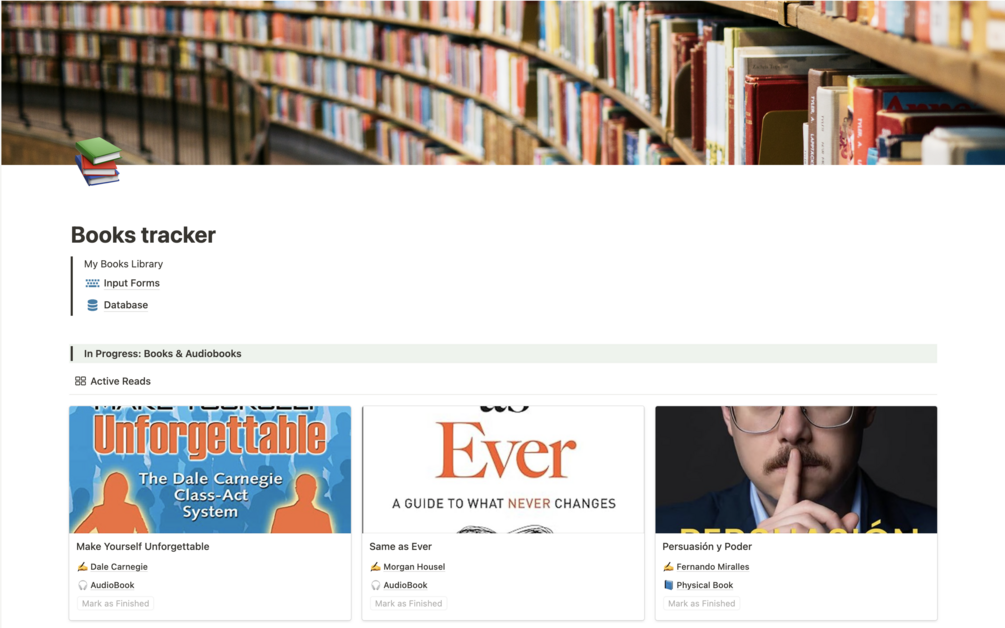The height and width of the screenshot is (628, 1005).
Task: Click the writing hand icon beside Dale Carnegie
Action: click(82, 566)
